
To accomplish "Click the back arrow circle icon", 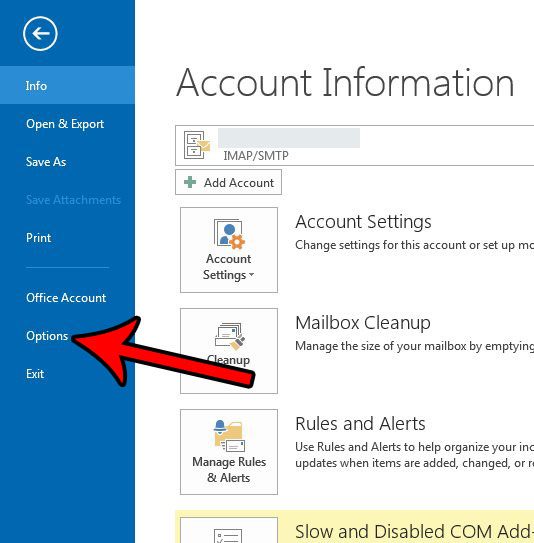I will coord(40,34).
